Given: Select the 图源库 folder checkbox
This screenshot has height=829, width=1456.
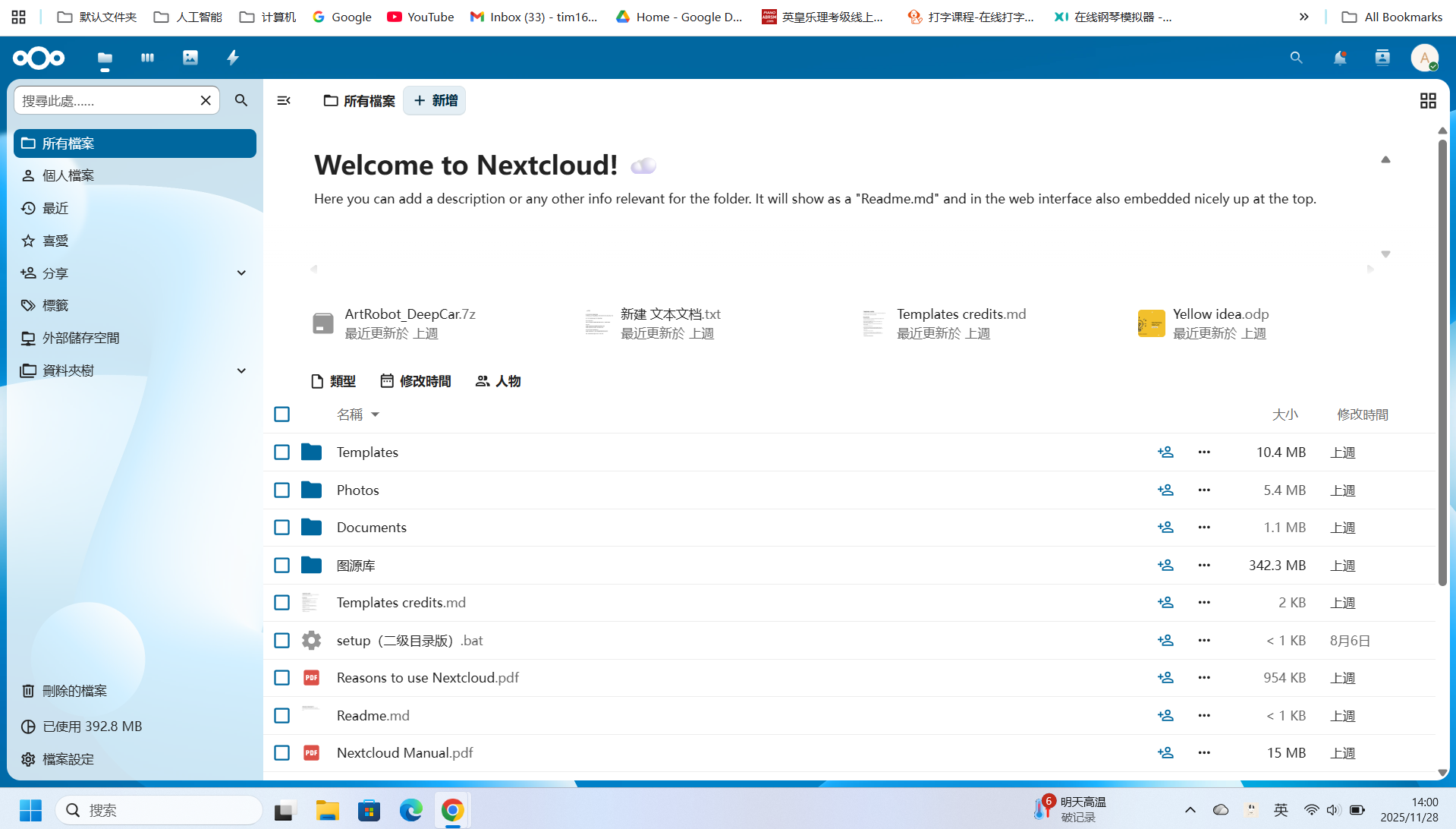Looking at the screenshot, I should click(x=281, y=566).
